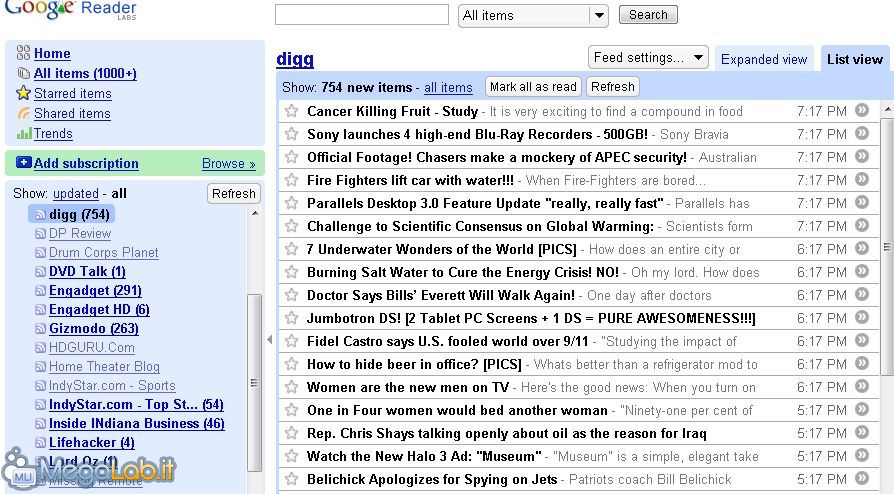Click the feed icon beside Lifehacker
Screen dimensions: 894x494
tap(40, 443)
